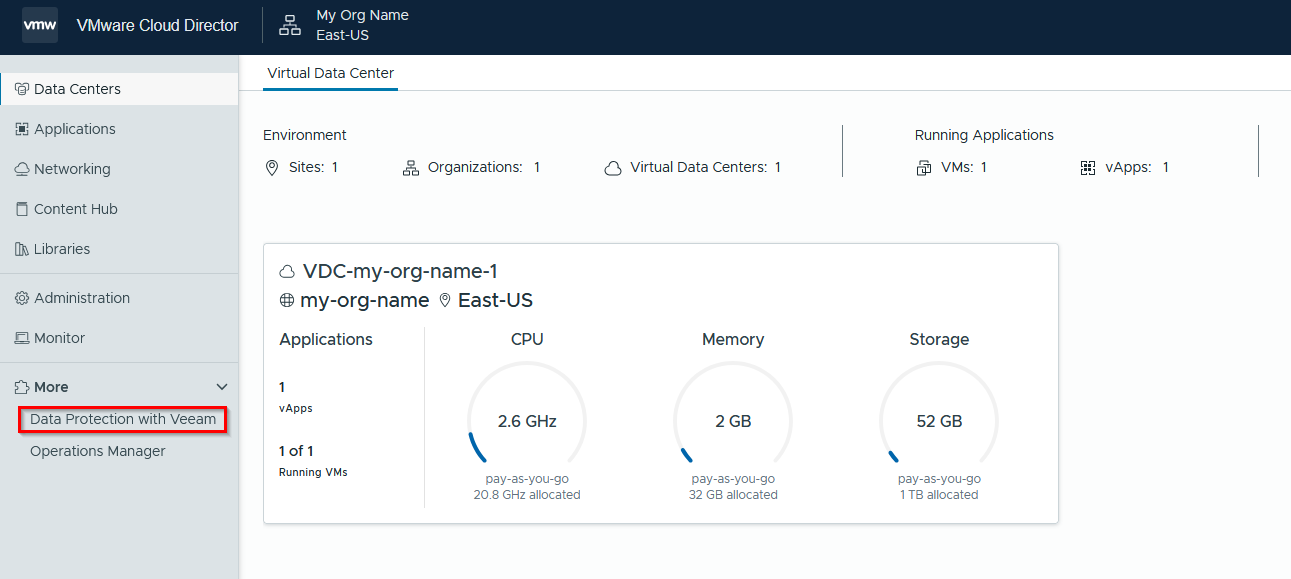This screenshot has width=1291, height=579.
Task: Click the organization hierarchy icon in header
Action: (290, 25)
